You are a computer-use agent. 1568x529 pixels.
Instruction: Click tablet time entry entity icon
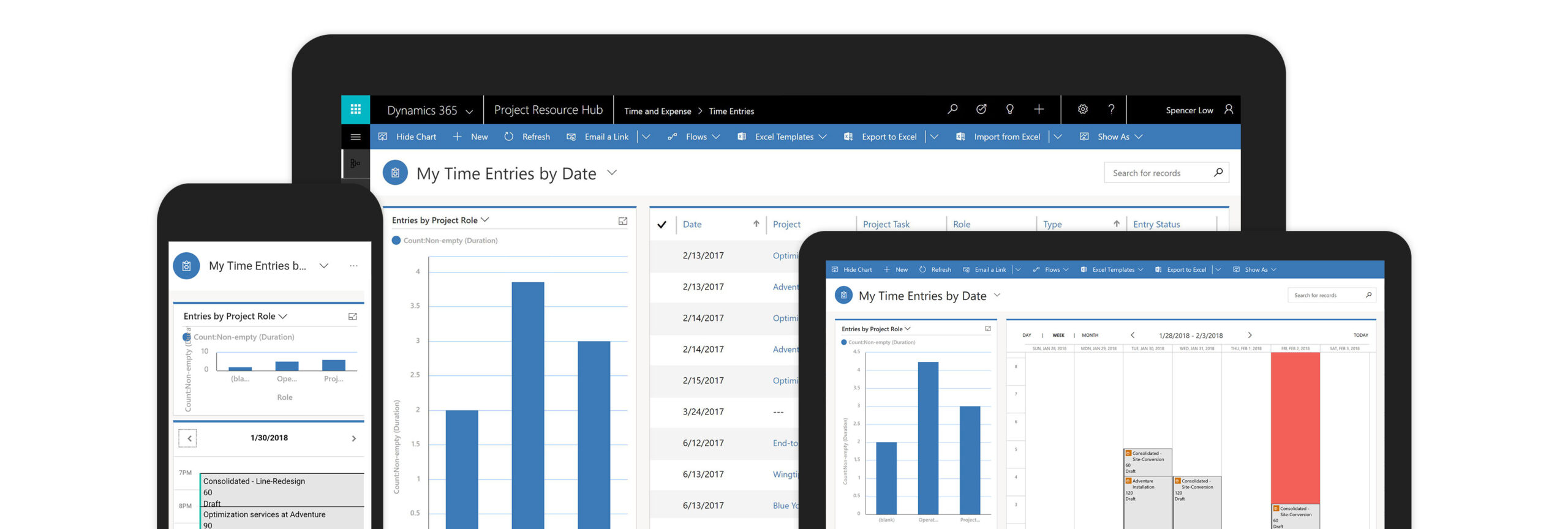click(x=843, y=296)
